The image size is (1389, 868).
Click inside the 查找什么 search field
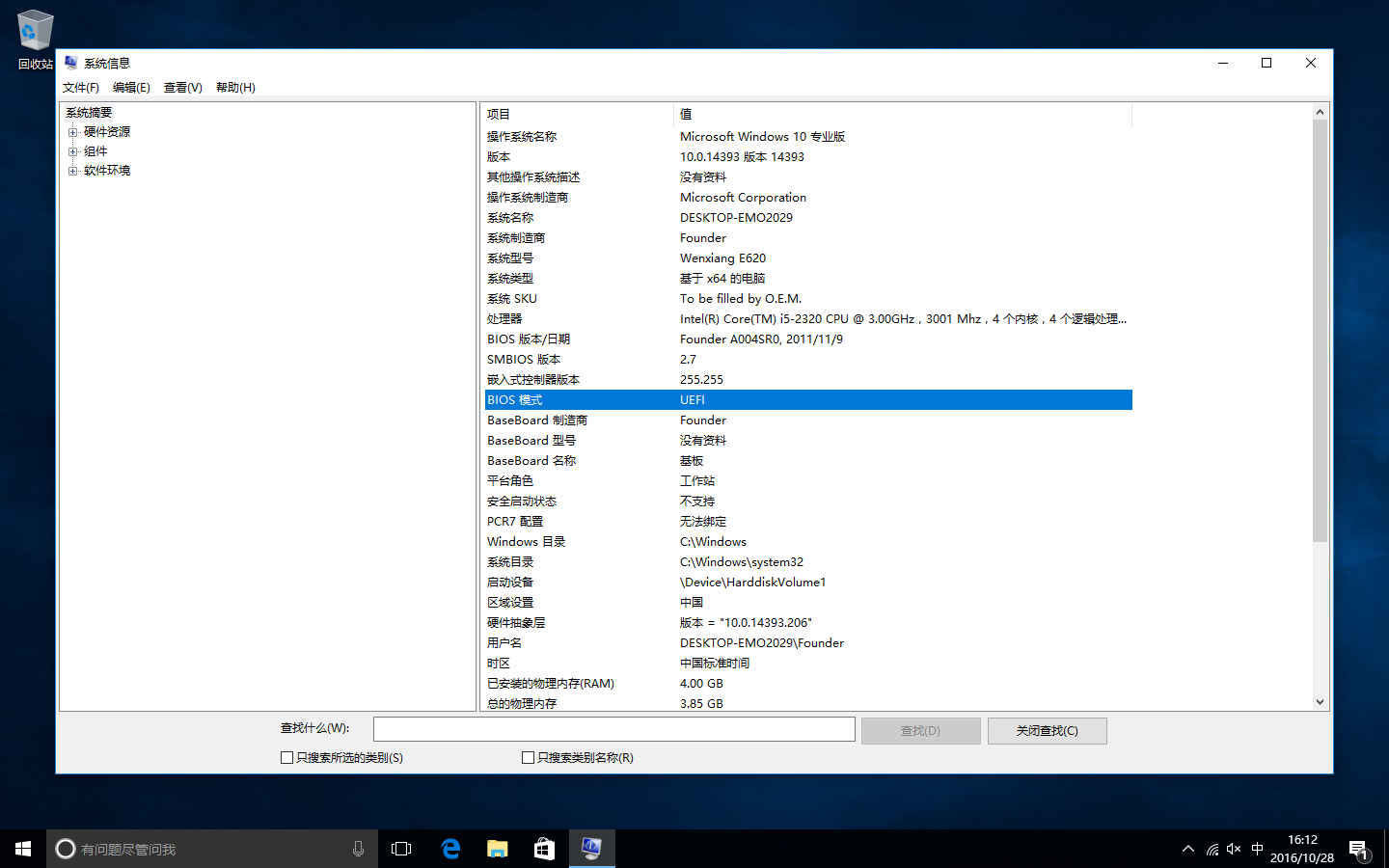613,729
